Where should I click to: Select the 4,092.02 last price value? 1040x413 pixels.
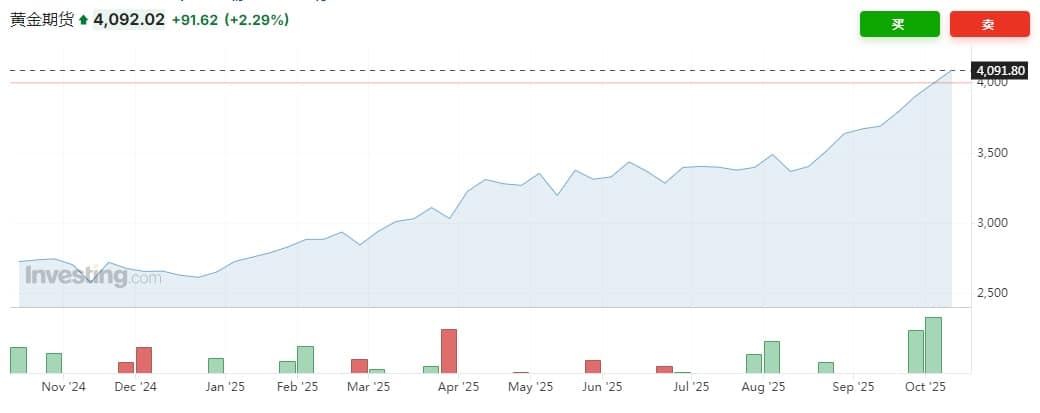click(x=129, y=19)
